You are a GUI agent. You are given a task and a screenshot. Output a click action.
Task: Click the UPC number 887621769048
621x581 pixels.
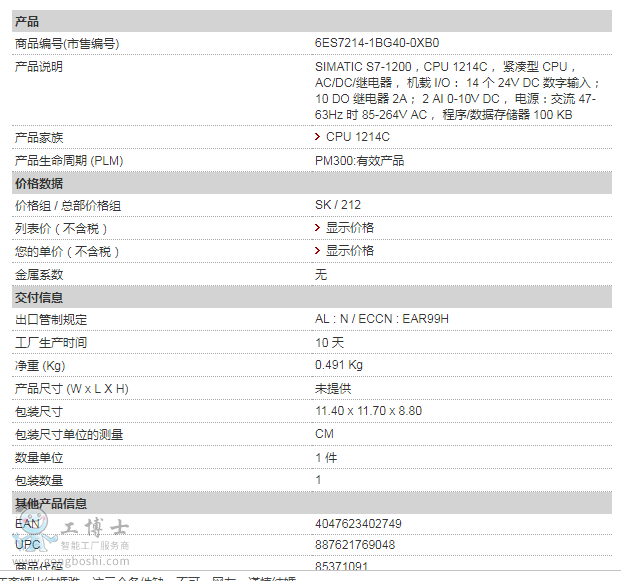(x=355, y=545)
